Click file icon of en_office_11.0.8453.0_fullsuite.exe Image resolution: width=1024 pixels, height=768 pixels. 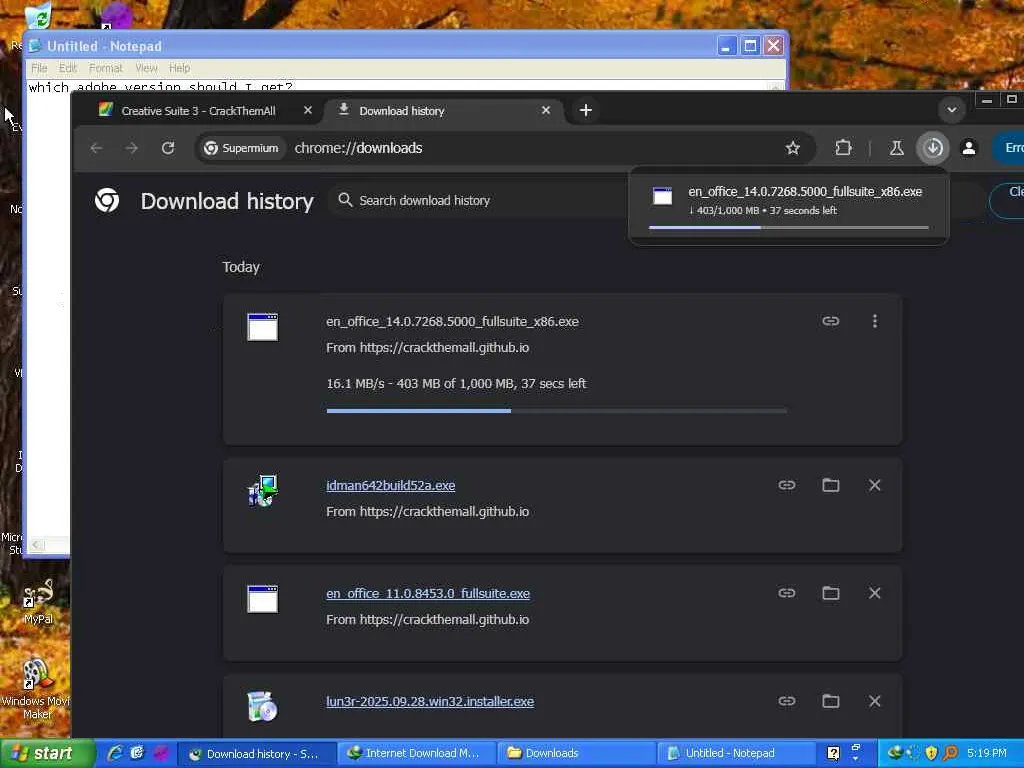263,599
